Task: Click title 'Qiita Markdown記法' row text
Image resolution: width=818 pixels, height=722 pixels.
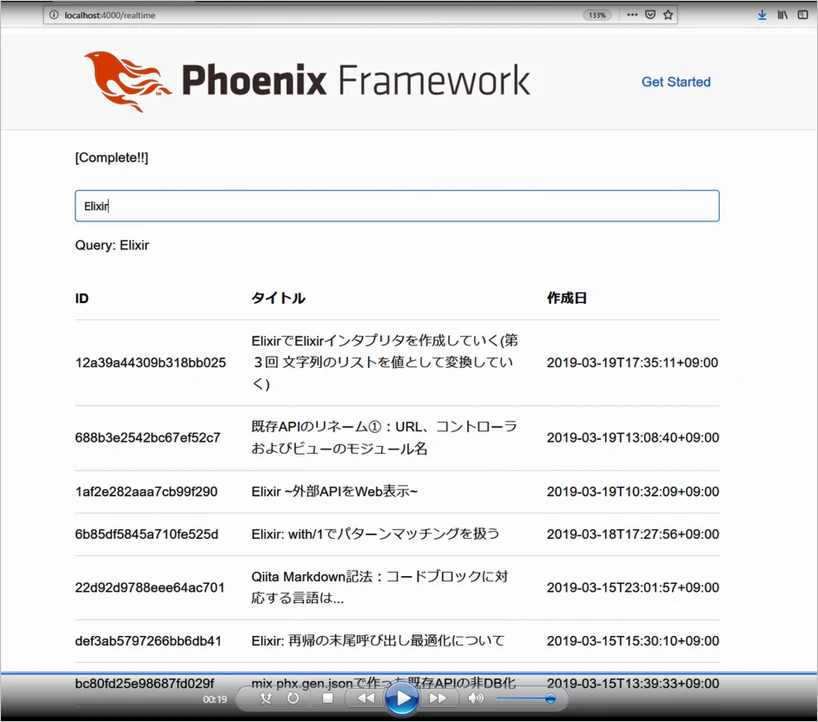Action: tap(380, 587)
